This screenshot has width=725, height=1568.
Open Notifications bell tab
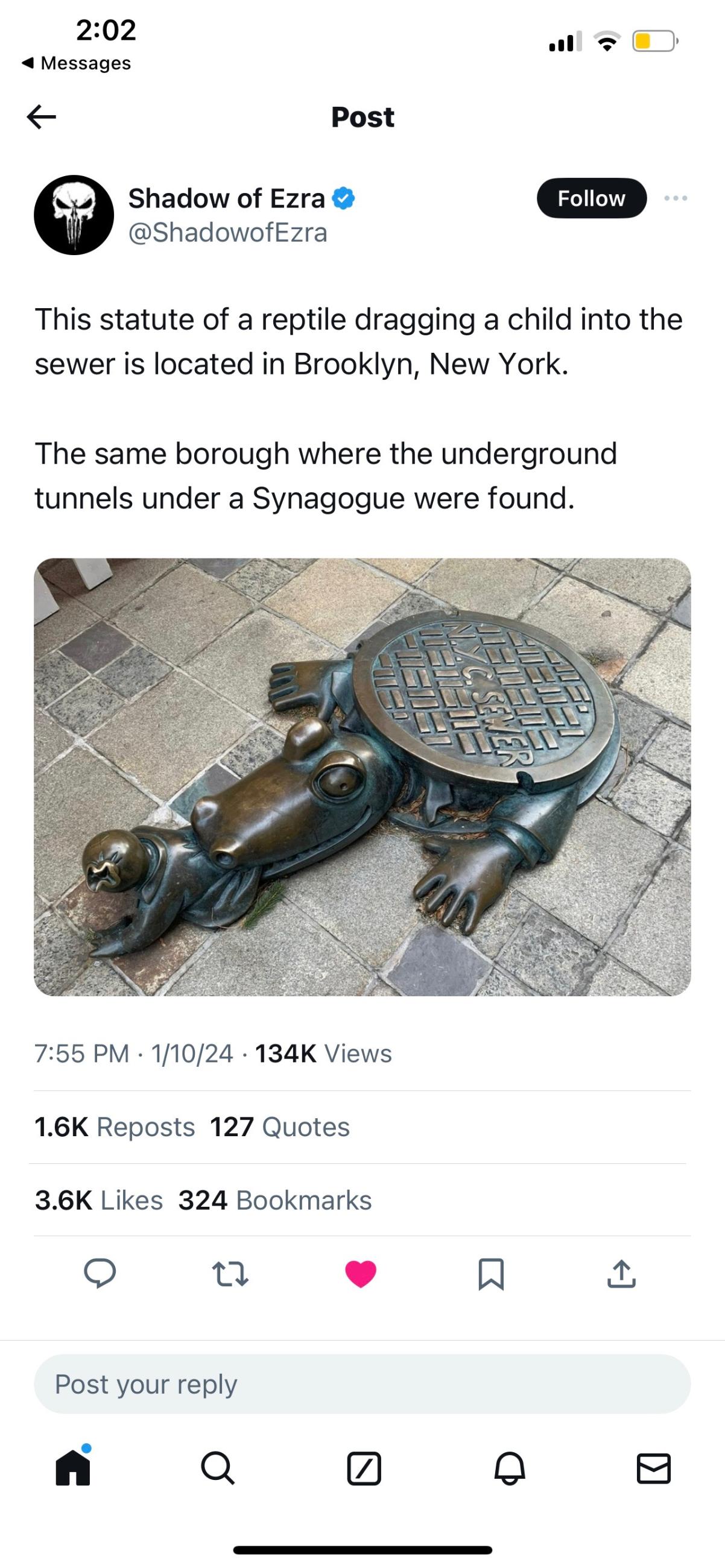click(x=509, y=1468)
